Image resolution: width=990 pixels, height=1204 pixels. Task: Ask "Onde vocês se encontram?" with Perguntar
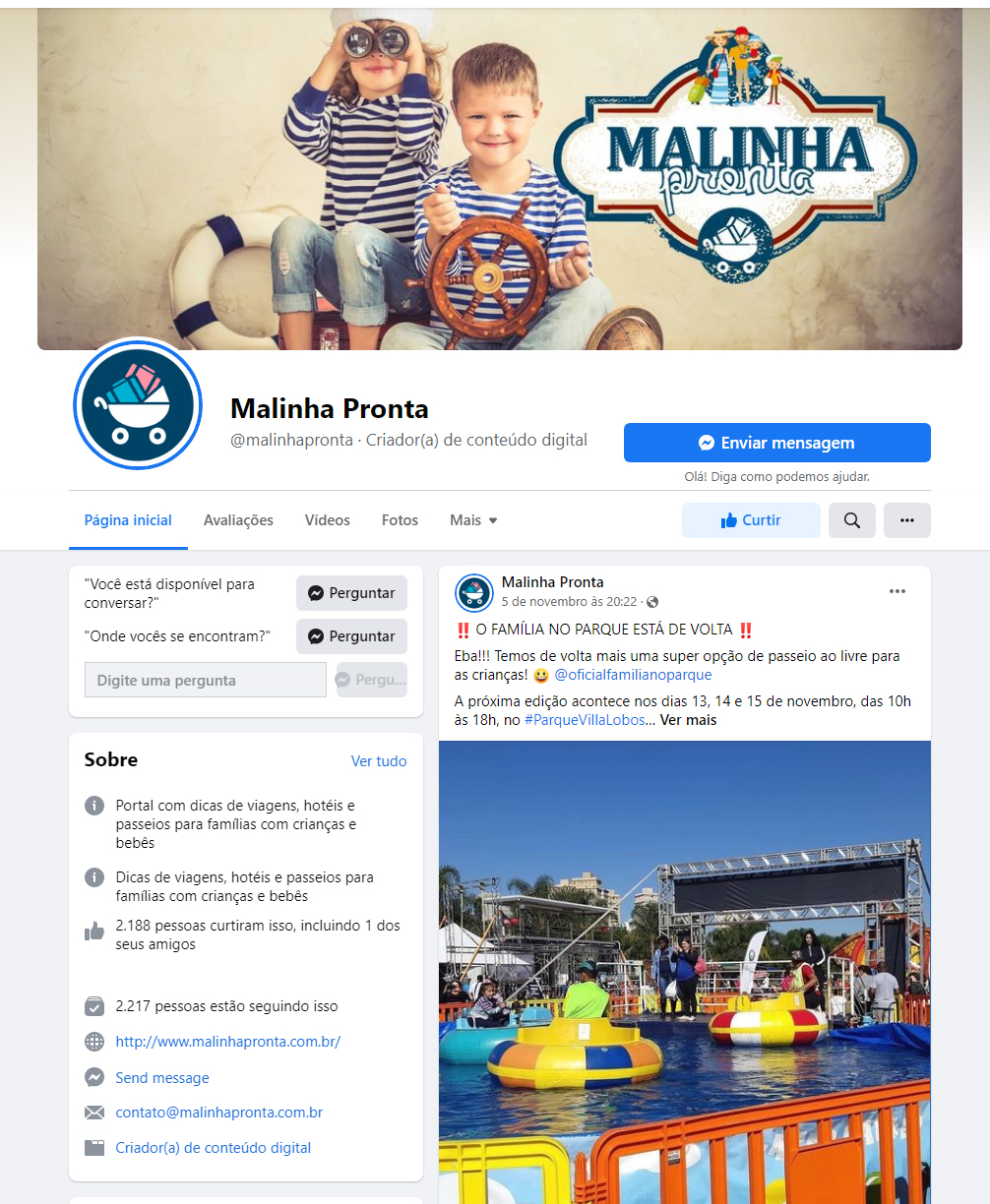pyautogui.click(x=351, y=636)
